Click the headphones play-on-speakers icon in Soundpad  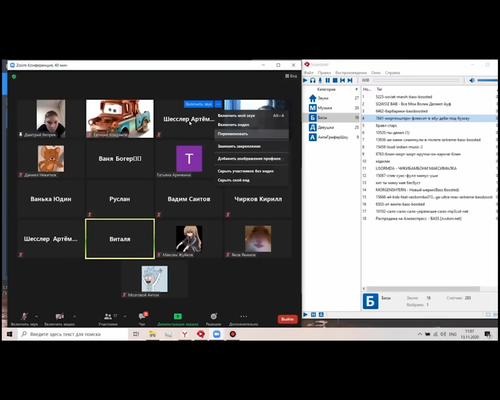point(312,80)
